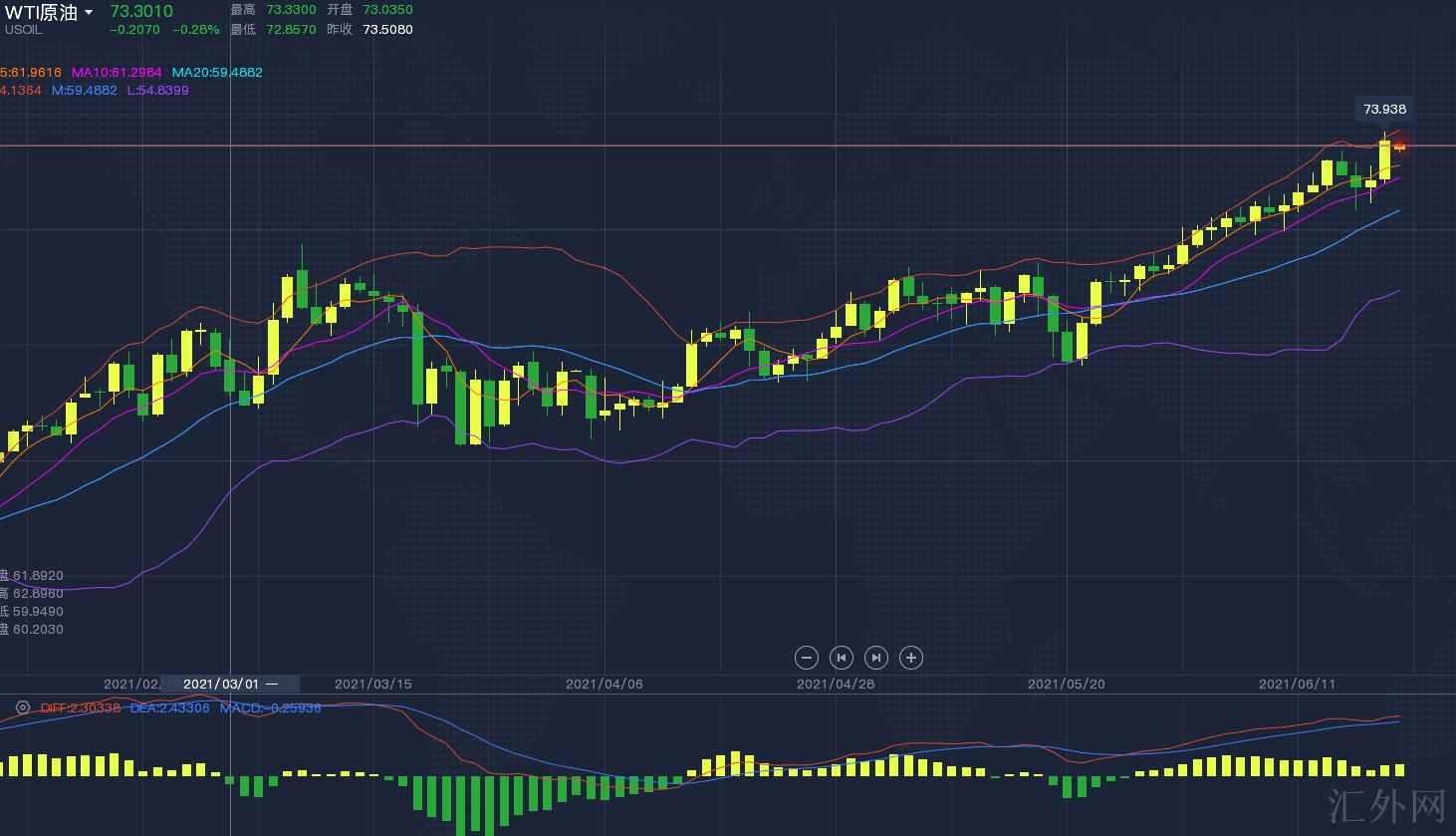Viewport: 1456px width, 836px height.
Task: Click the DEA value in MACD legend
Action: 169,708
